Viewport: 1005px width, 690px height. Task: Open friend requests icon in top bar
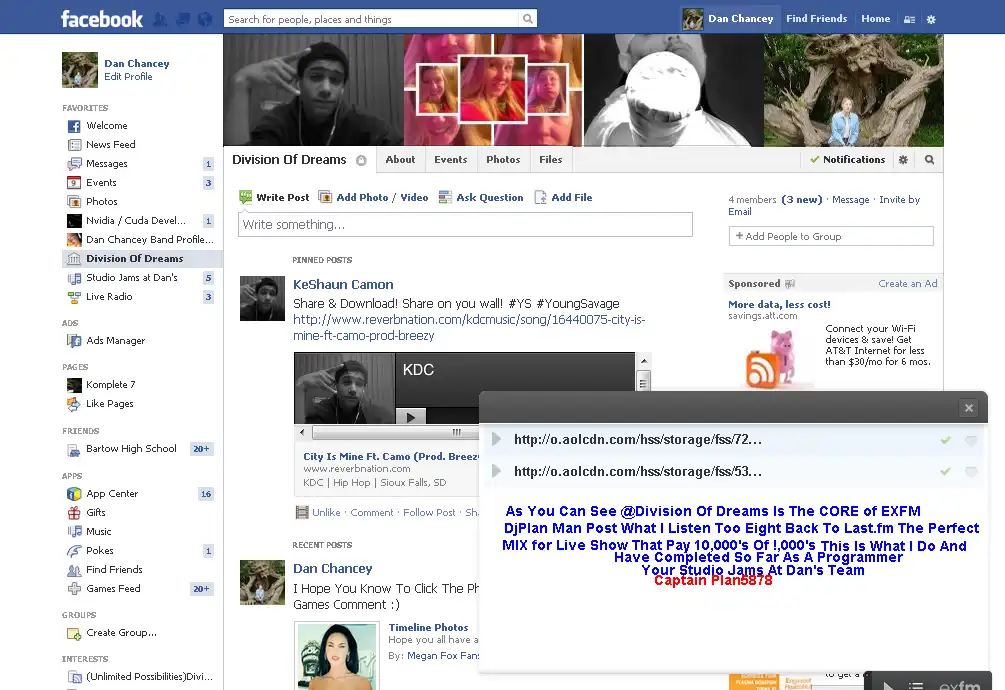tap(160, 19)
